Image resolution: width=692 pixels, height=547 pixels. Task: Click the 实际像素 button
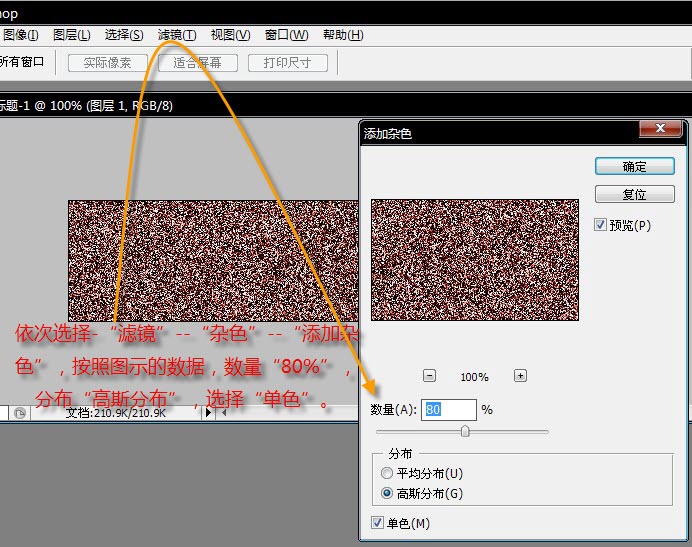click(x=108, y=63)
